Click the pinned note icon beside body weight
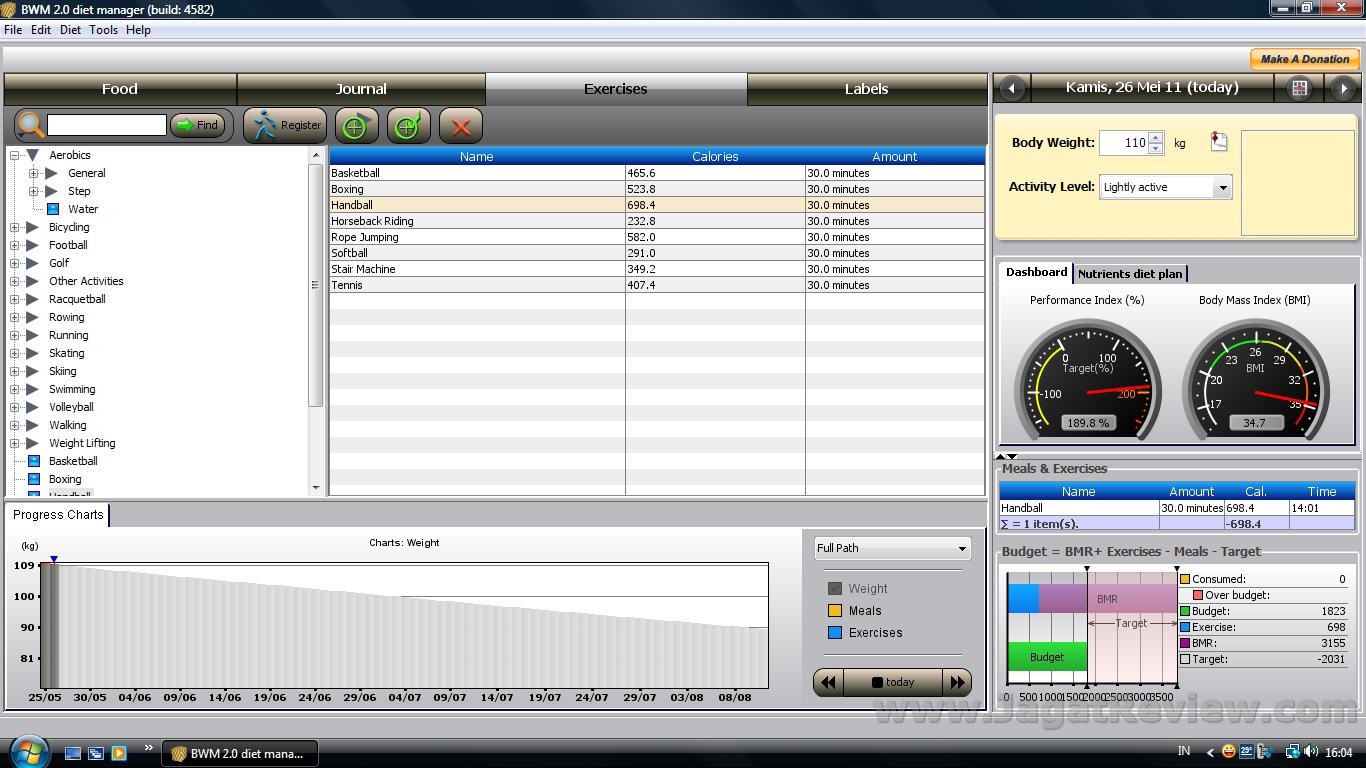The image size is (1366, 768). pyautogui.click(x=1218, y=141)
